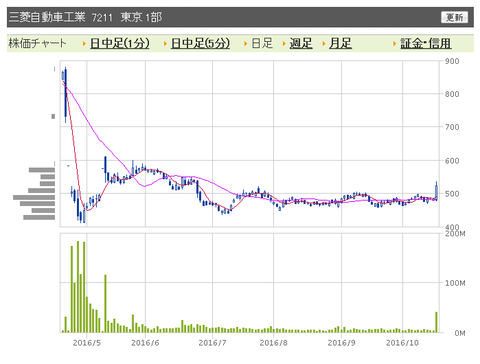Click the 2016/8 date axis label
The height and width of the screenshot is (364, 480).
pos(273,343)
